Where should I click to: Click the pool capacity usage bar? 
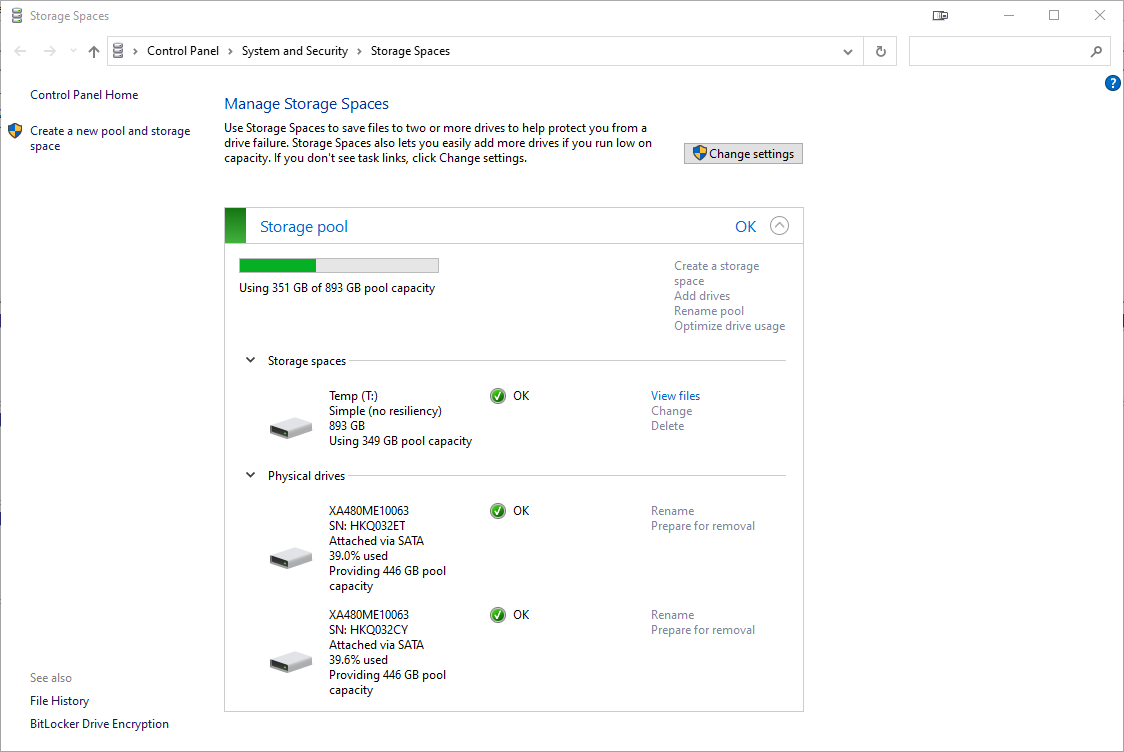point(339,266)
